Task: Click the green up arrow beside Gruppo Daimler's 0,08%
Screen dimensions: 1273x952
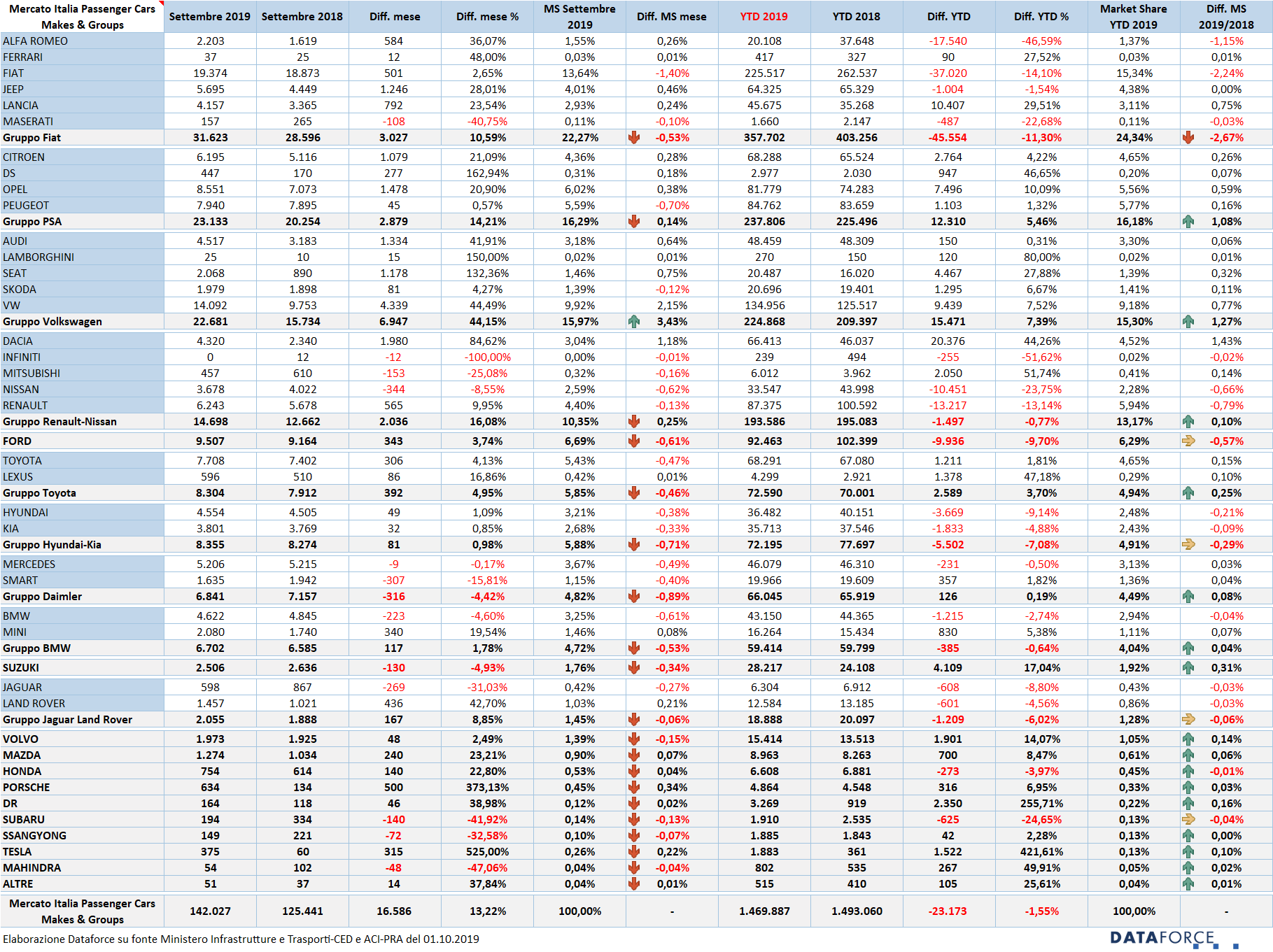Action: (1188, 597)
